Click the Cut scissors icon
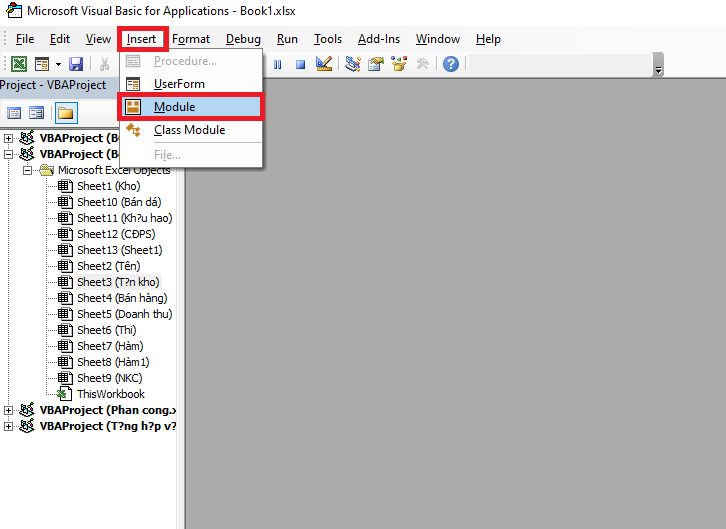This screenshot has width=726, height=529. [105, 64]
